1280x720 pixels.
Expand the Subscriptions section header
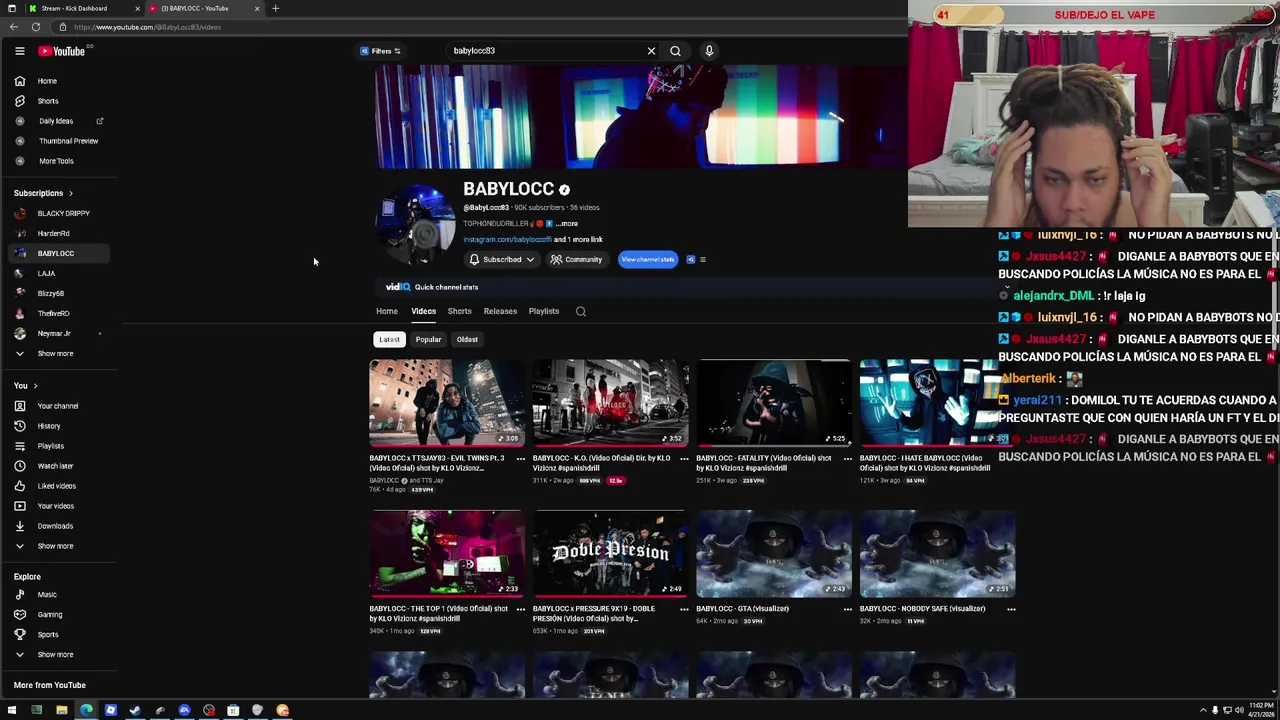[43, 193]
